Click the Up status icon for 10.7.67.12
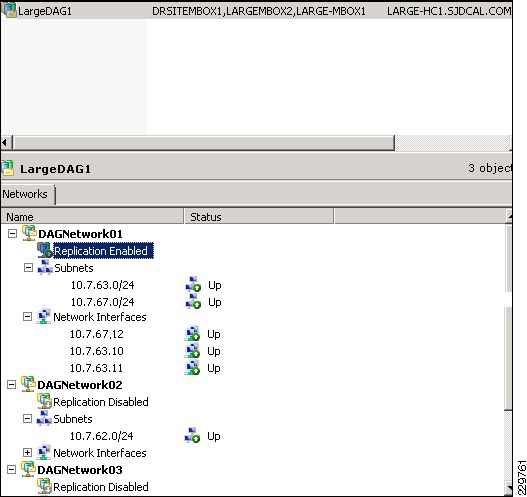Viewport: 527px width, 497px height. coord(192,334)
